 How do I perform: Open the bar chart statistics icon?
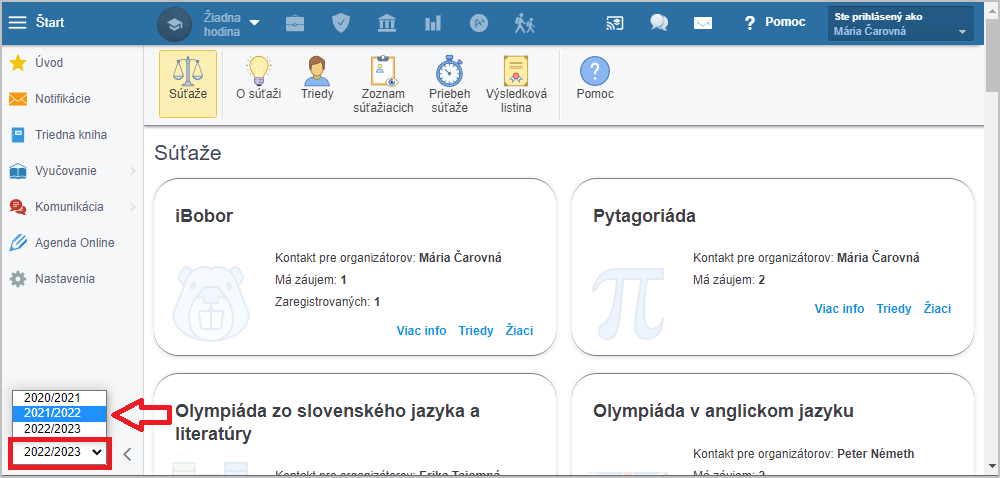[433, 24]
